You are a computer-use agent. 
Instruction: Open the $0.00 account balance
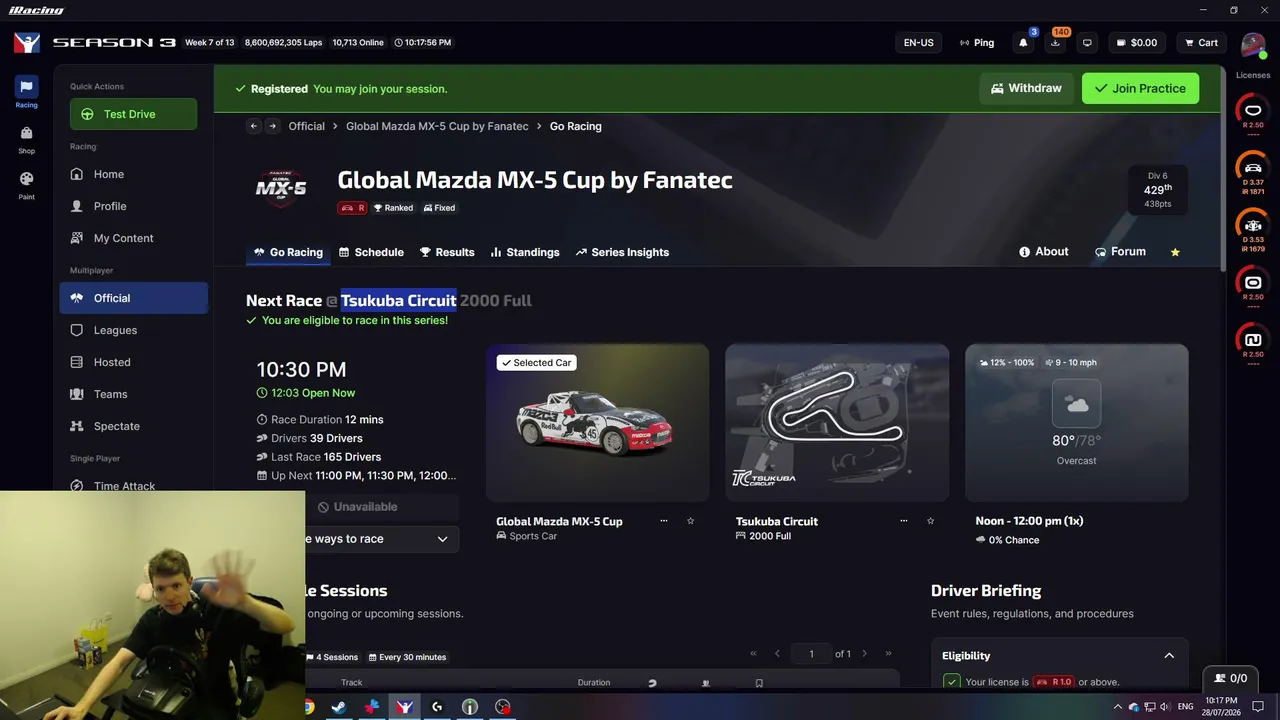1137,43
